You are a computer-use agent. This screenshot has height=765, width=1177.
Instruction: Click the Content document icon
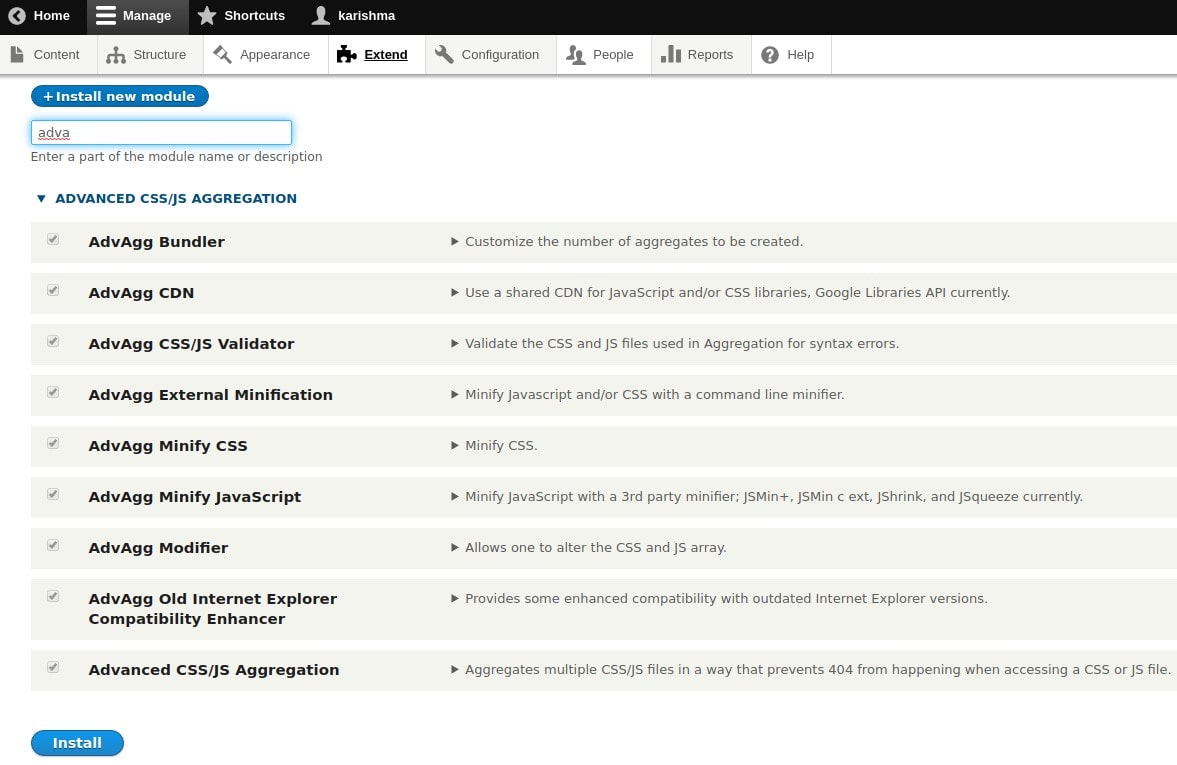(x=17, y=54)
